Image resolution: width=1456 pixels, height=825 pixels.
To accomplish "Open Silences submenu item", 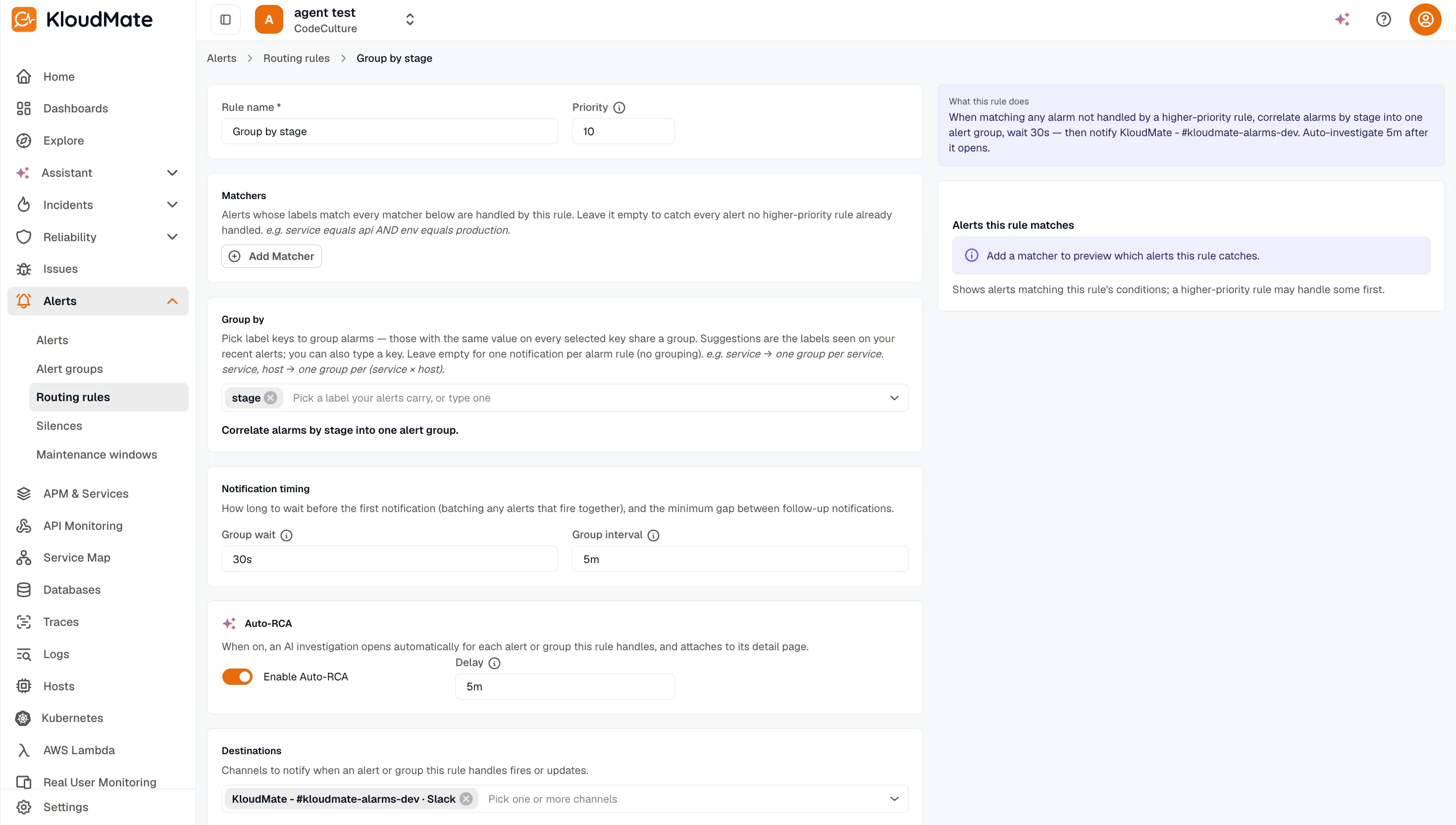I will (x=109, y=425).
